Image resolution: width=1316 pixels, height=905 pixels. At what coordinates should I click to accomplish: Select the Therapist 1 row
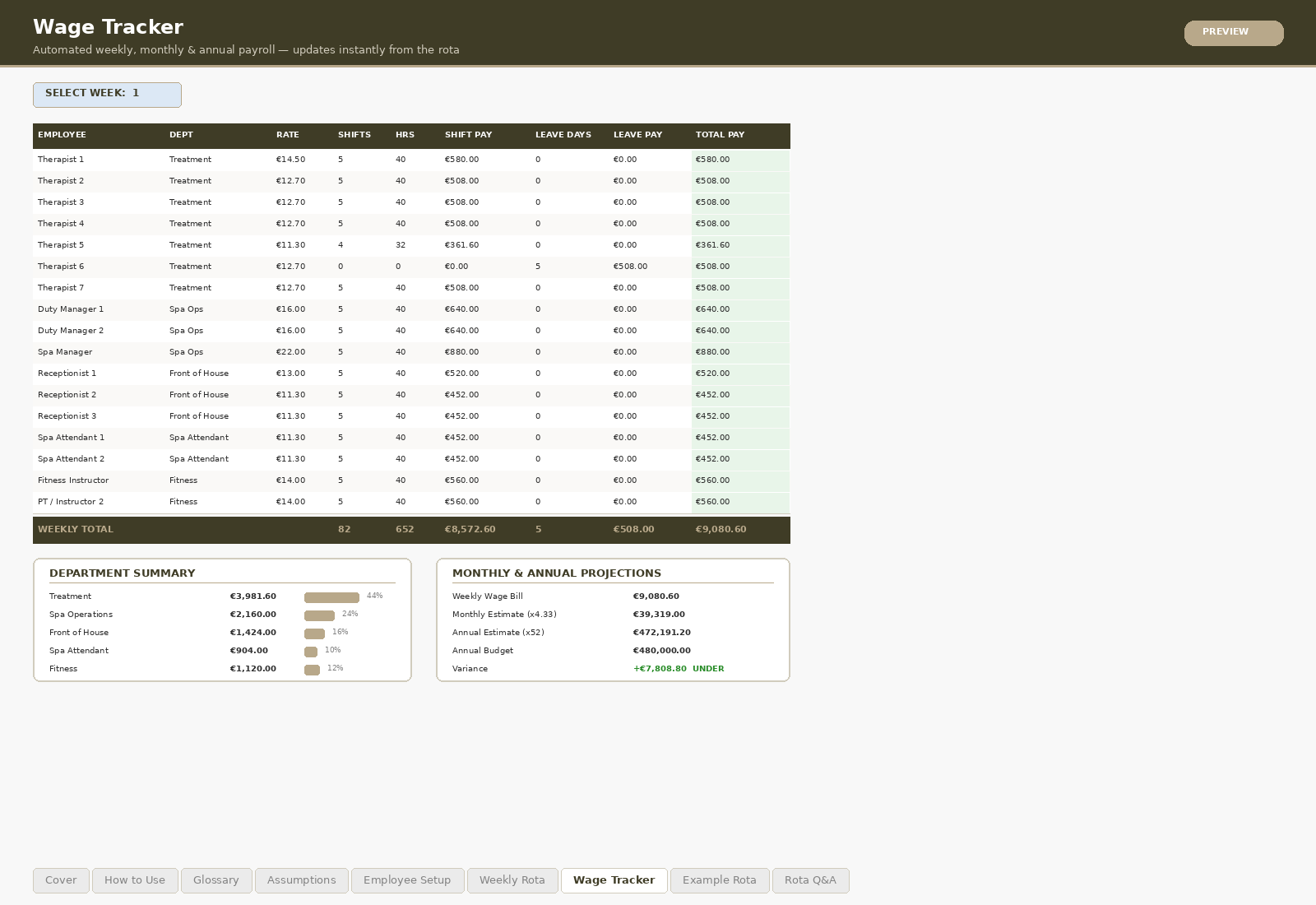tap(329, 160)
